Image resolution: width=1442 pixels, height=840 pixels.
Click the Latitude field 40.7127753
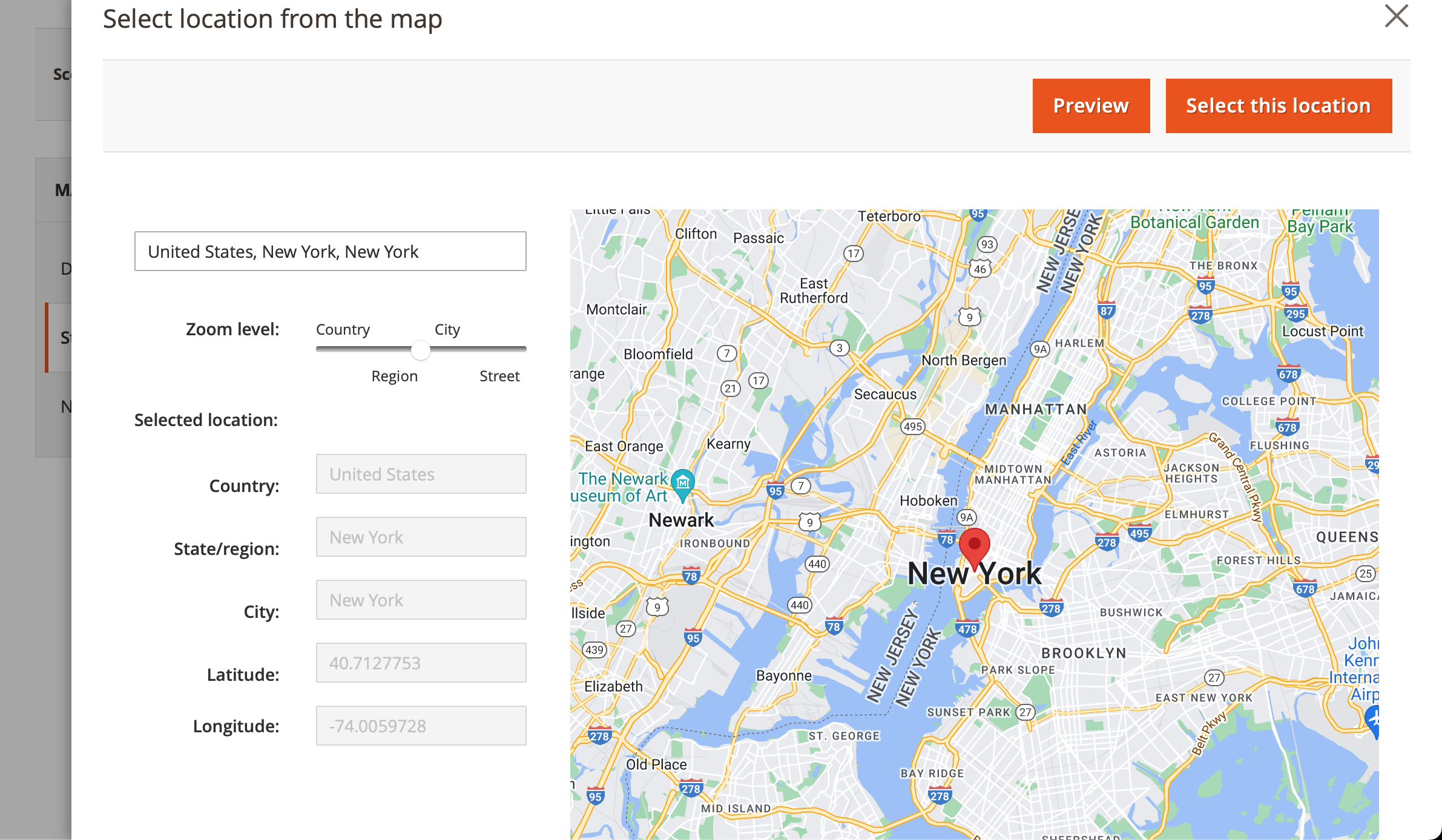point(421,663)
